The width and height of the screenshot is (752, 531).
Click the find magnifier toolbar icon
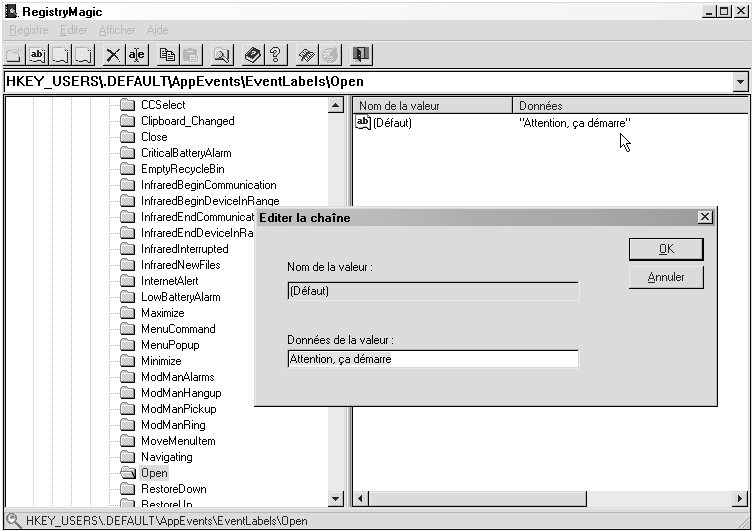tap(222, 55)
